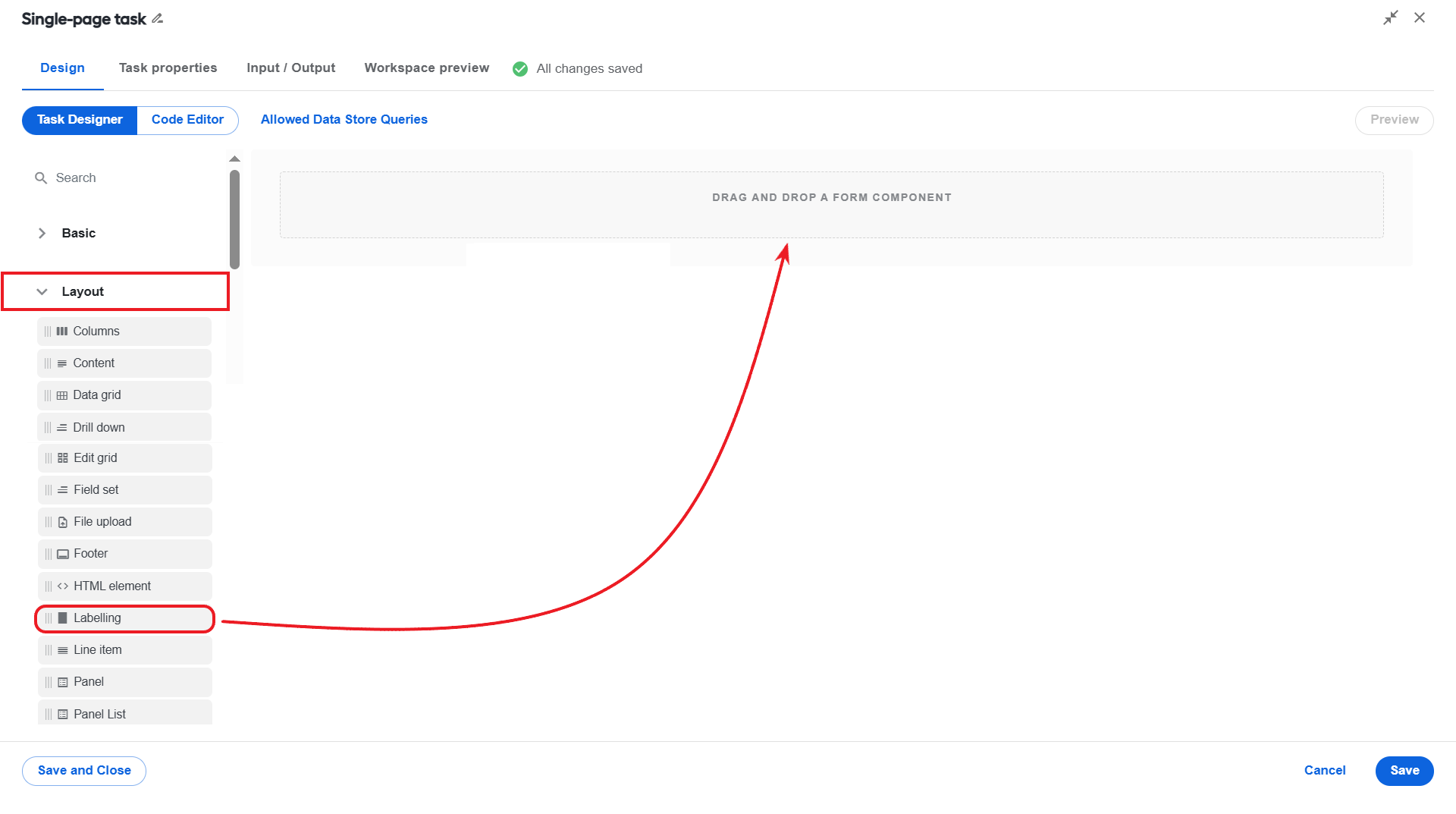
Task: Click the Columns component icon
Action: [x=62, y=332]
